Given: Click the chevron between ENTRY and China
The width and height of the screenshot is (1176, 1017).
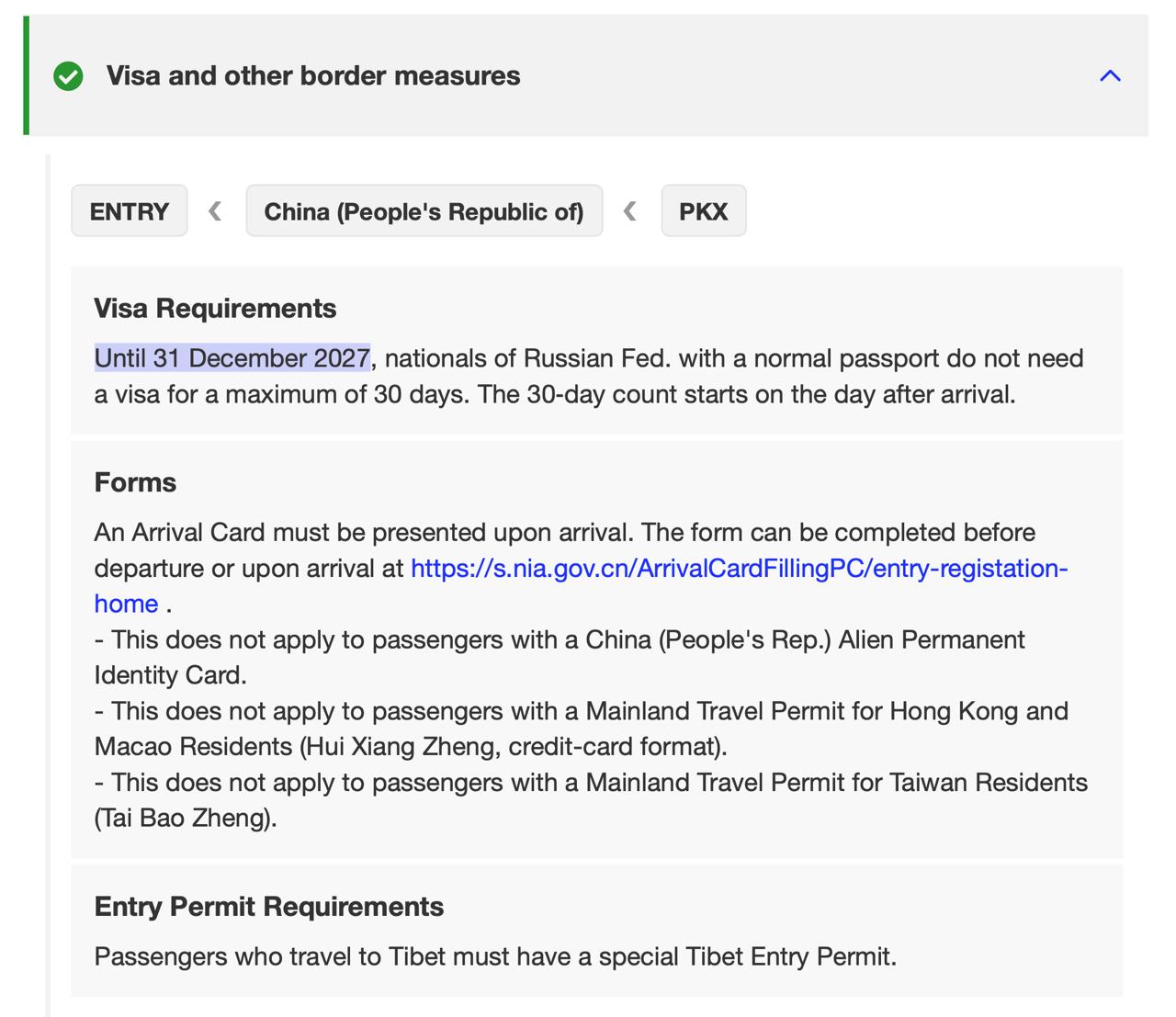Looking at the screenshot, I should 216,211.
